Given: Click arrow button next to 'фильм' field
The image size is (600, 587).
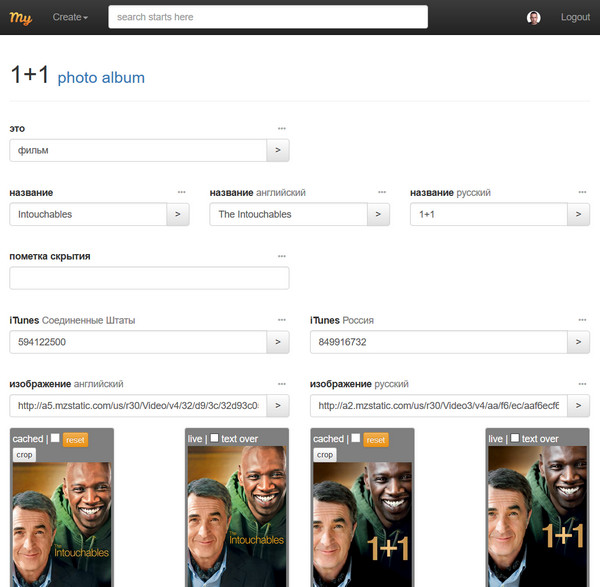Looking at the screenshot, I should click(x=278, y=151).
